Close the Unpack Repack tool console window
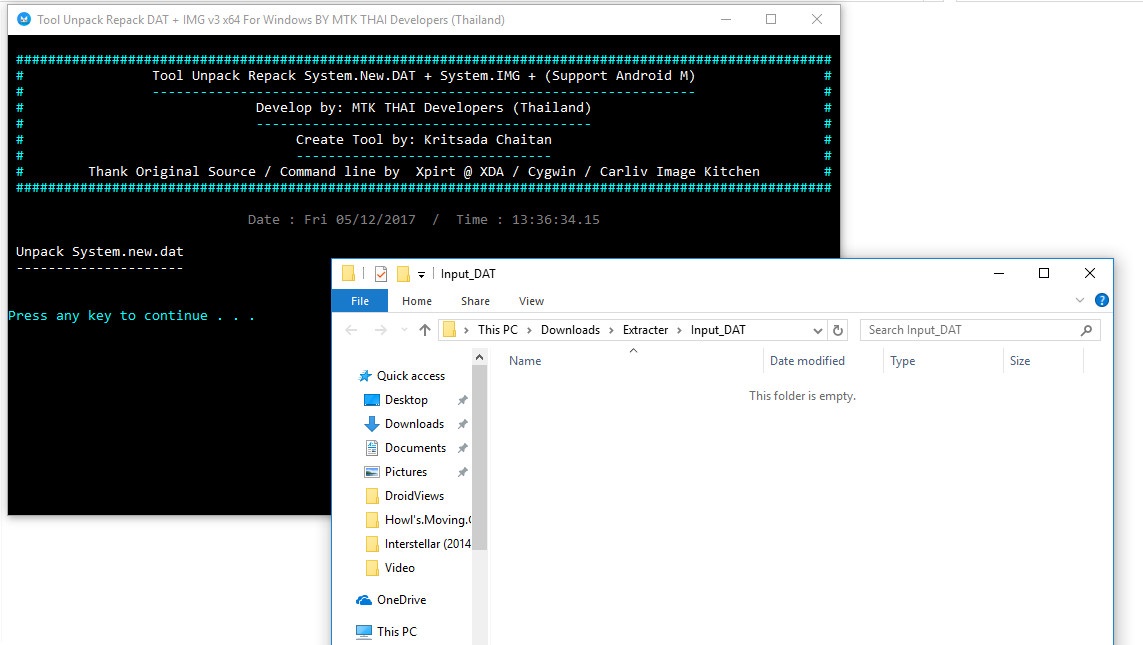Viewport: 1143px width, 645px height. pos(817,20)
